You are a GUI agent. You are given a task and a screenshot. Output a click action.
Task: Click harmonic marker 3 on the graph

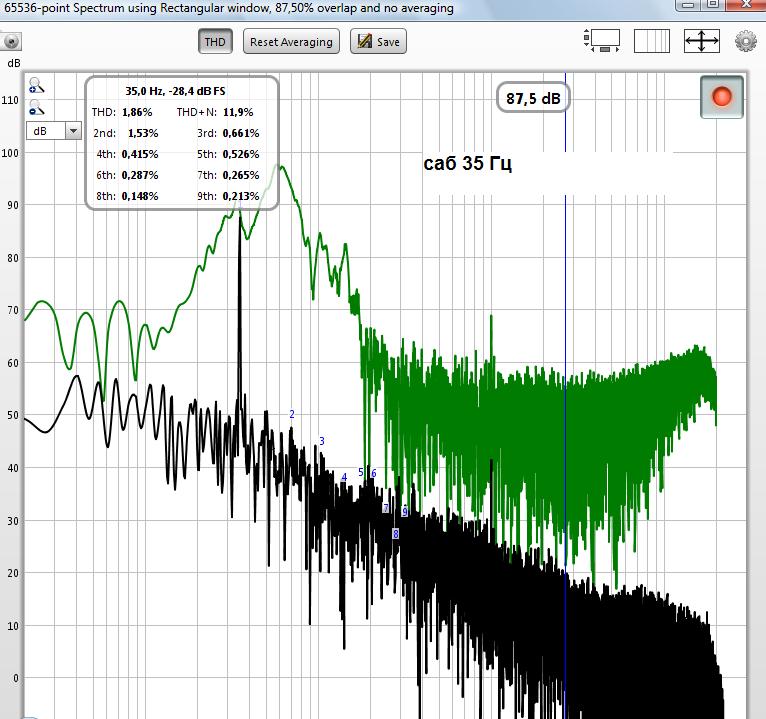[322, 441]
